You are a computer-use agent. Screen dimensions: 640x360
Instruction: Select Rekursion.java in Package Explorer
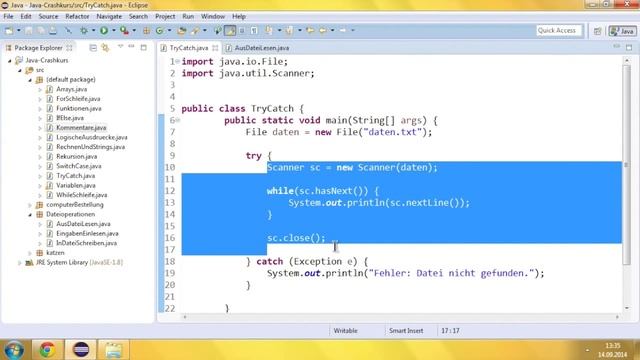tap(76, 157)
